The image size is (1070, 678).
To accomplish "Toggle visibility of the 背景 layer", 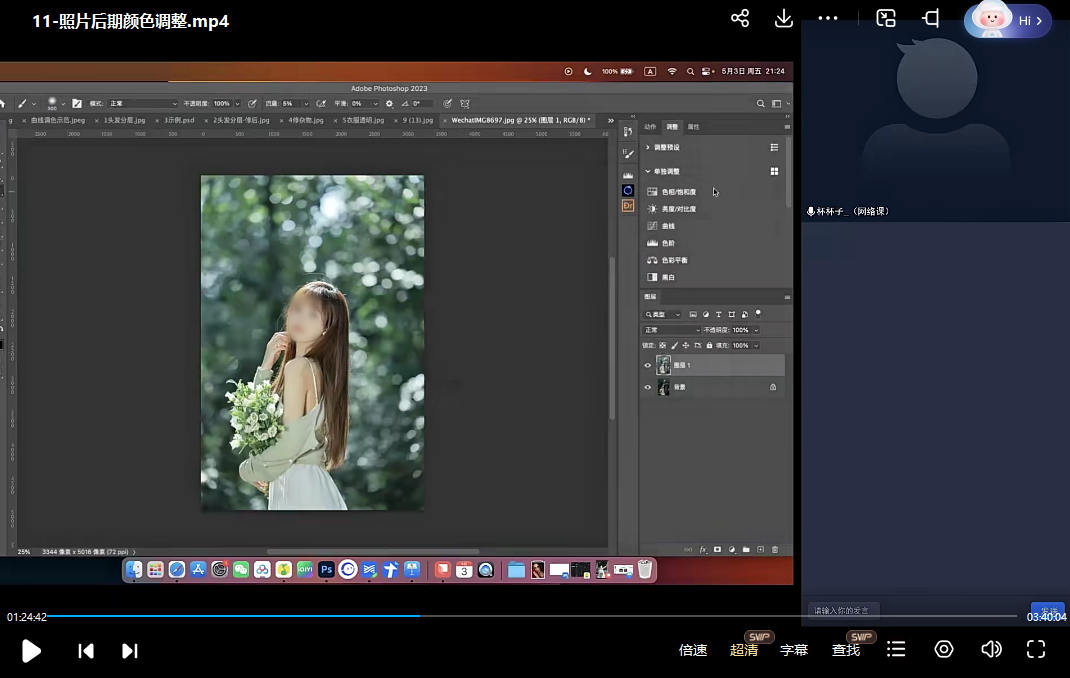I will (648, 387).
